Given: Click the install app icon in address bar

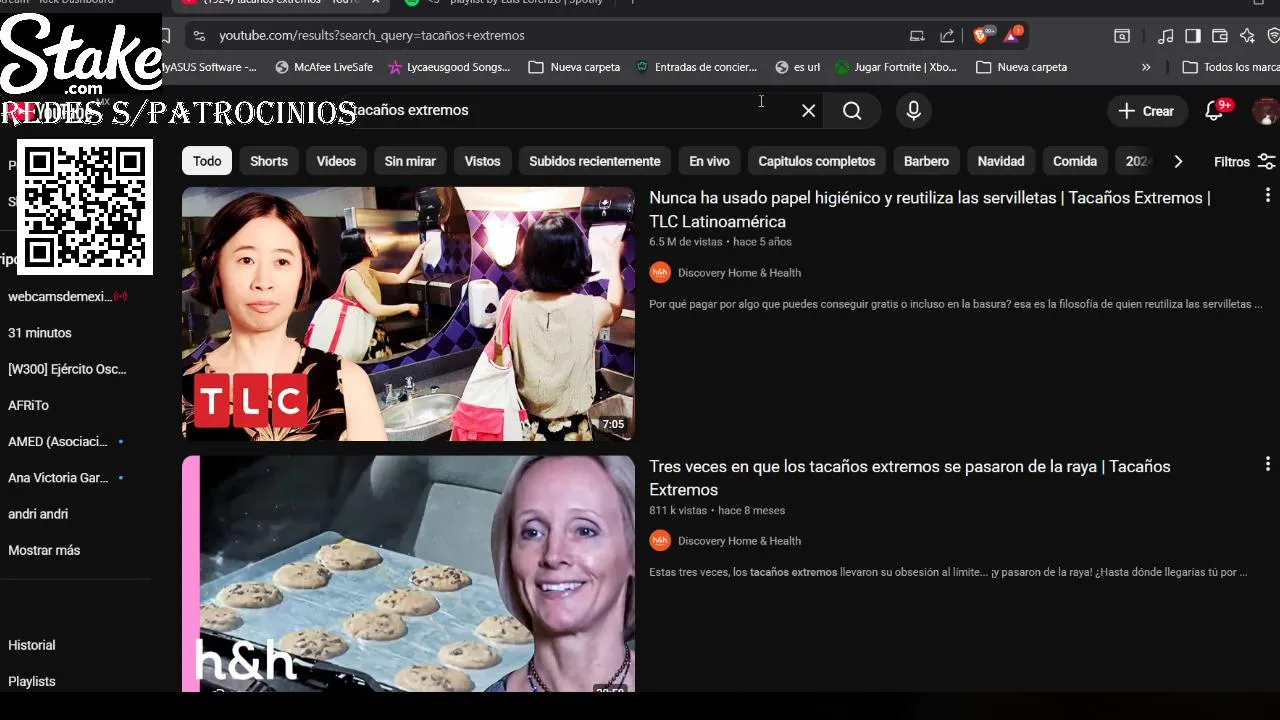Looking at the screenshot, I should (x=917, y=36).
